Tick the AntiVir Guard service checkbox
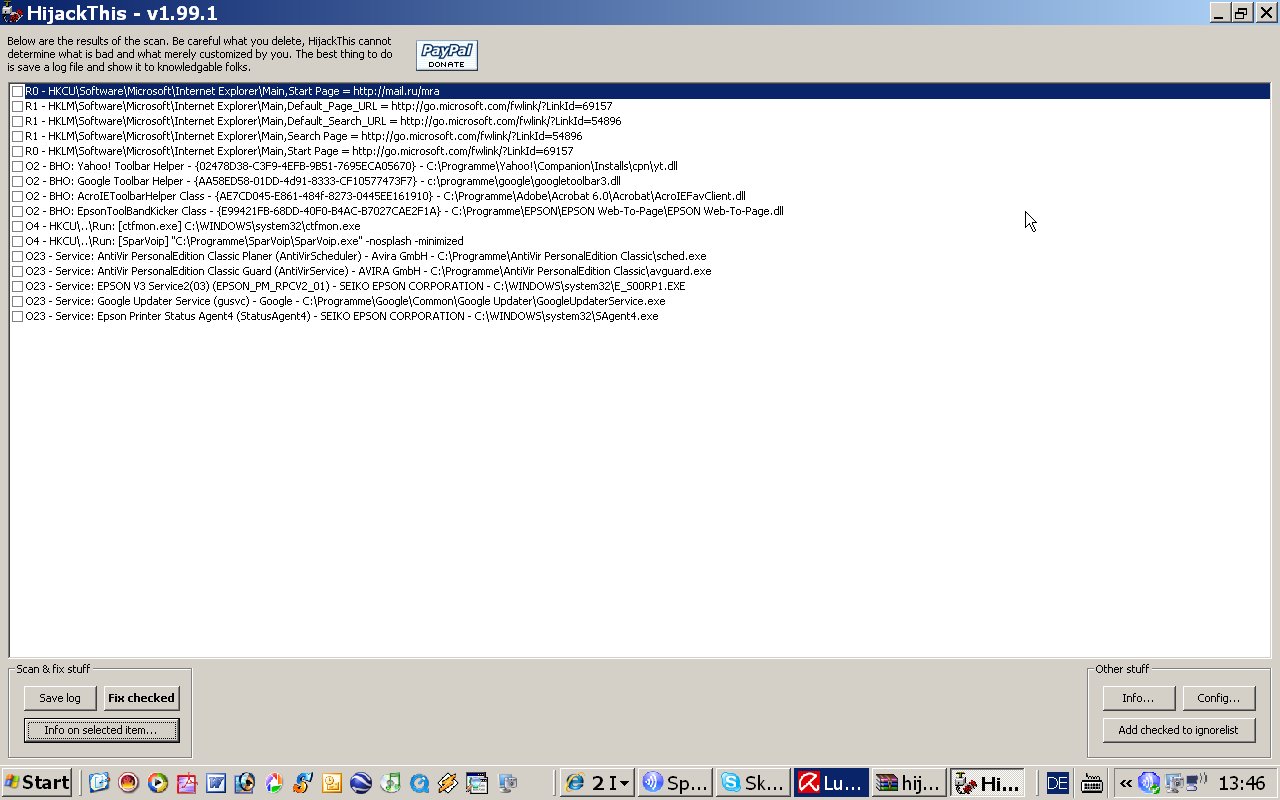Viewport: 1280px width, 800px height. [18, 271]
